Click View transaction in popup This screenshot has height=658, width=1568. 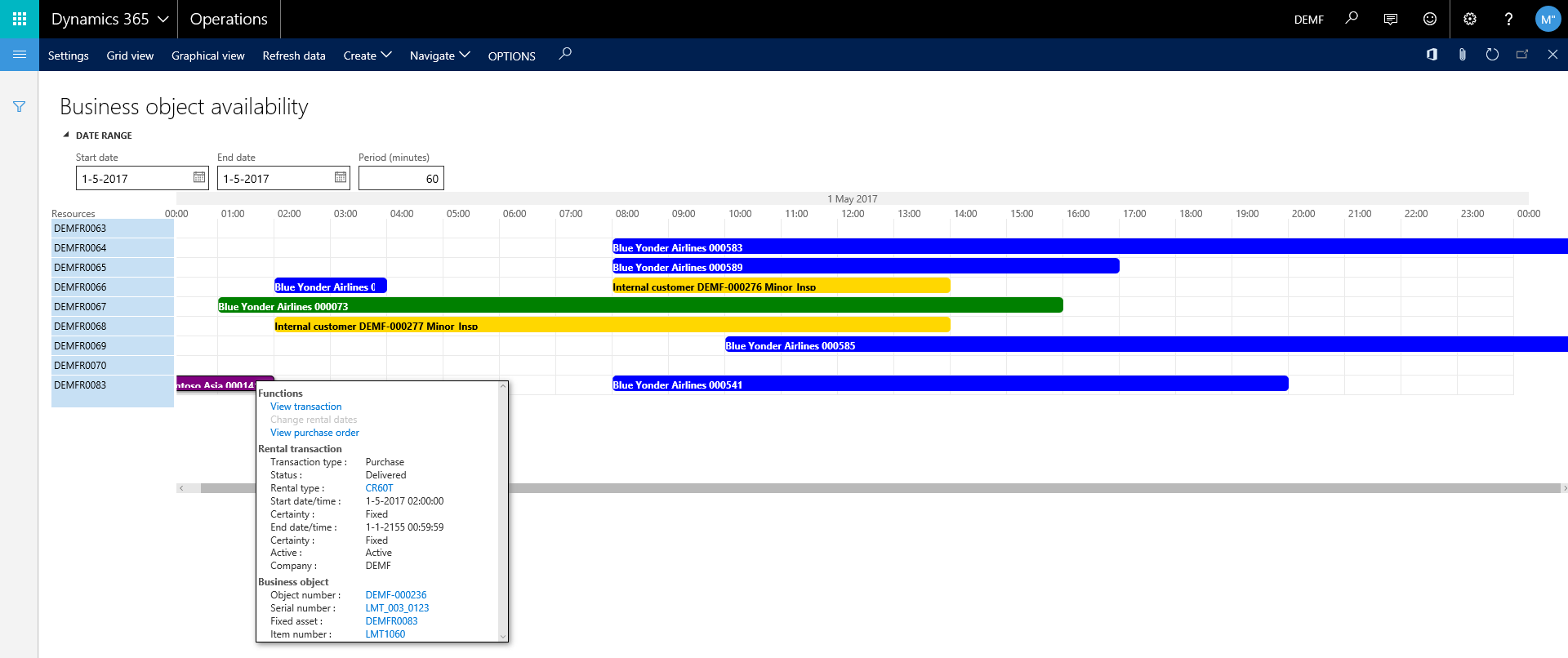(x=306, y=407)
